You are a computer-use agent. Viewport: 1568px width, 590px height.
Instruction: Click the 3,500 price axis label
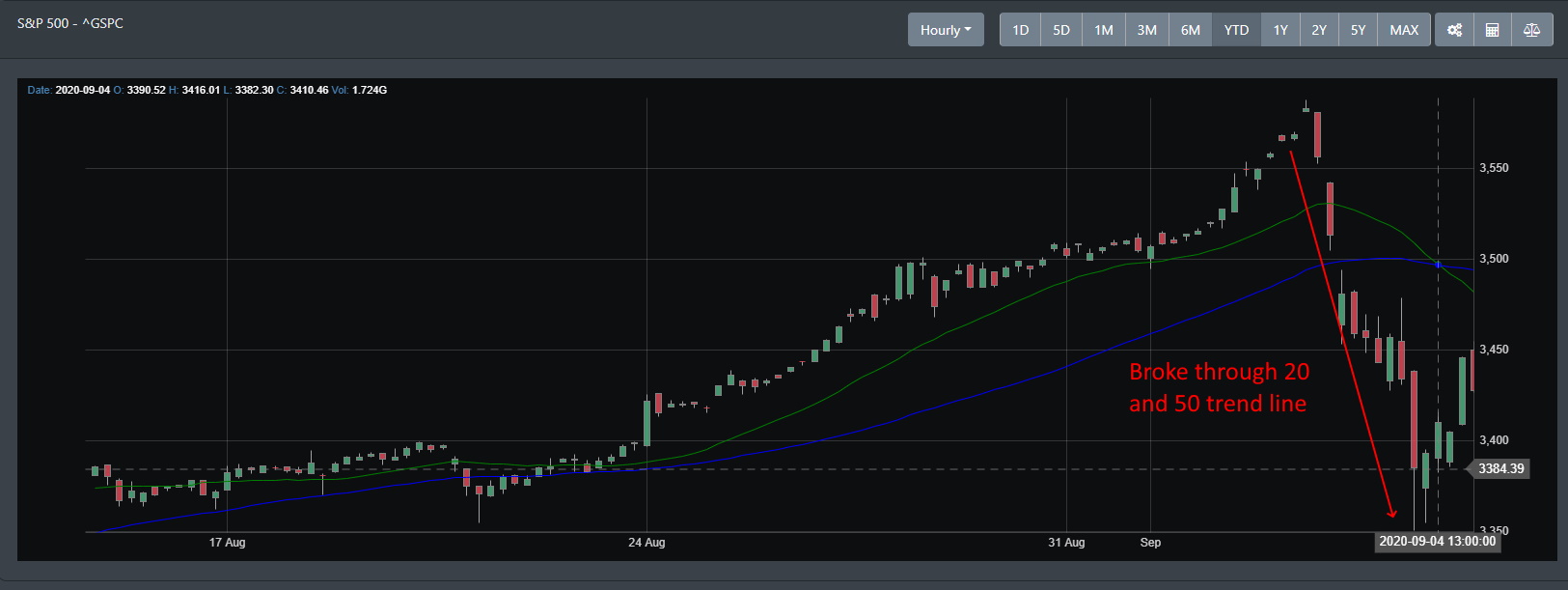point(1494,259)
